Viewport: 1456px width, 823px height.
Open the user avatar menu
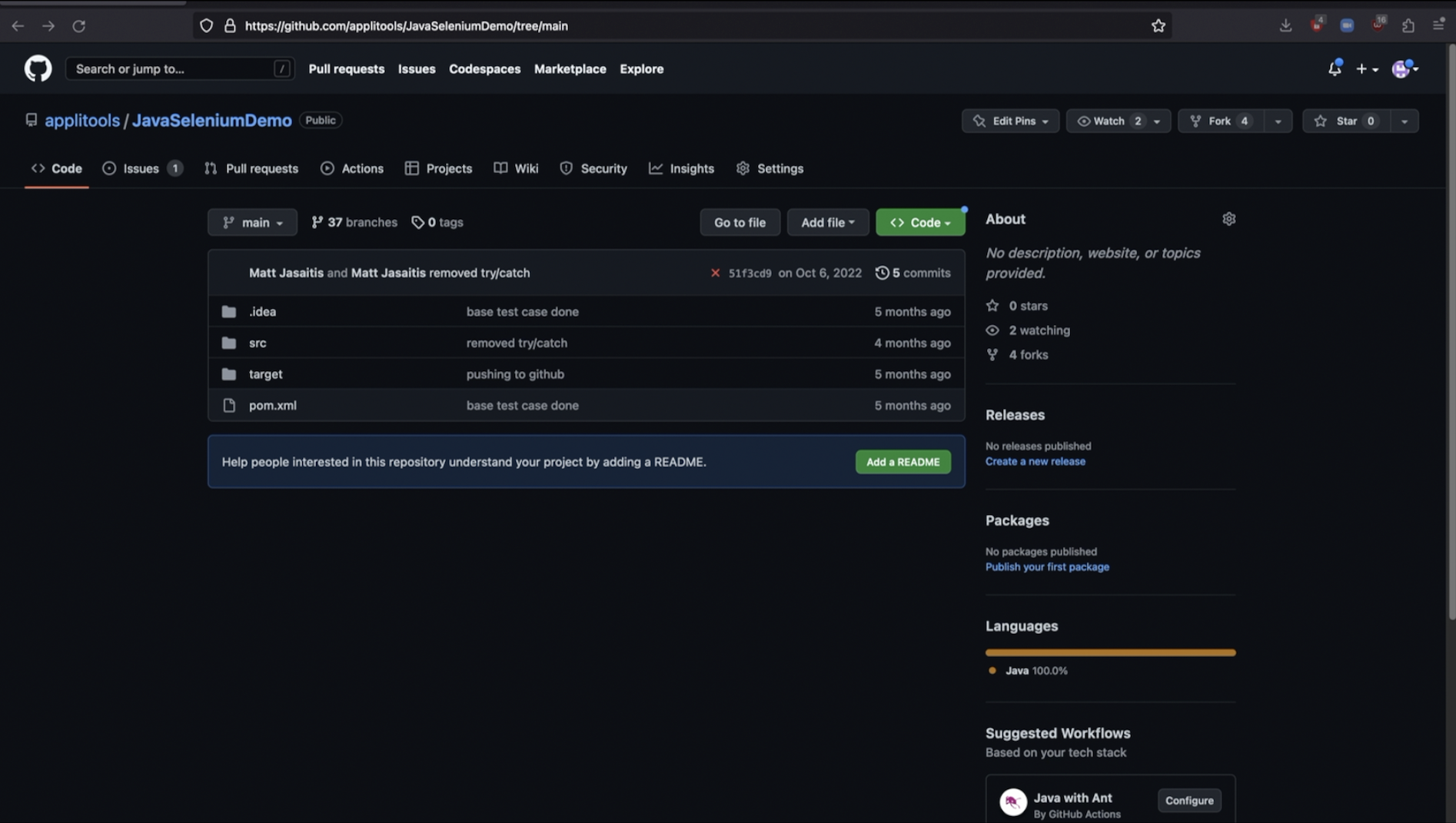[x=1404, y=68]
